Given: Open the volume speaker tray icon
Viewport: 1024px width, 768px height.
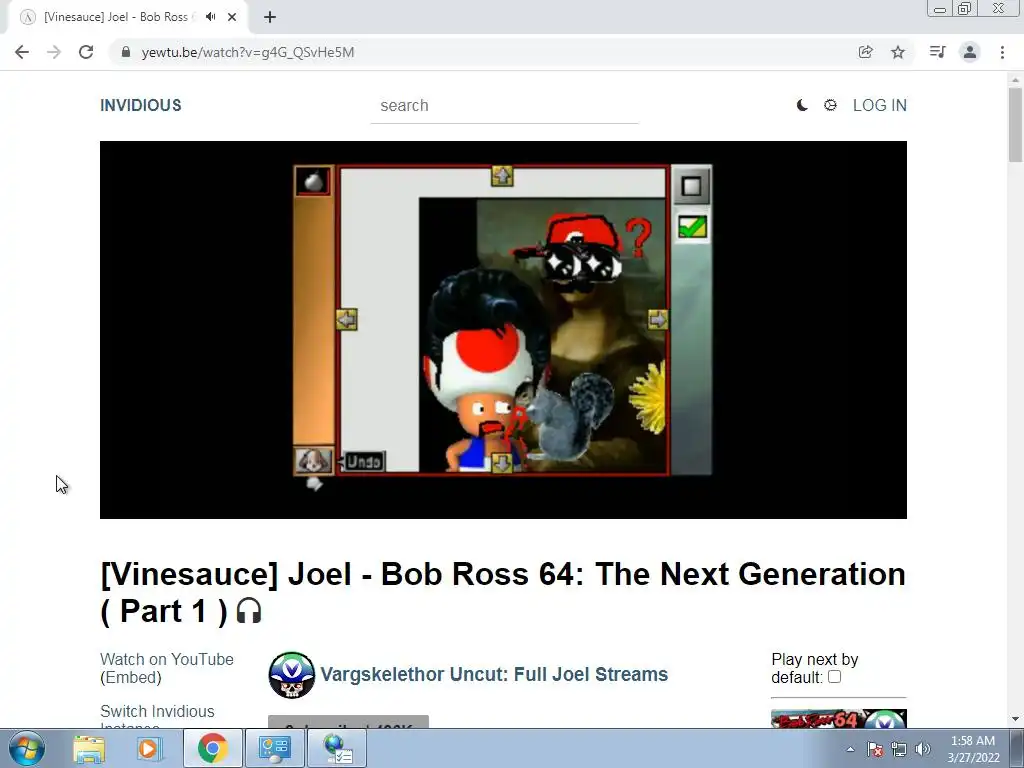Looking at the screenshot, I should [x=923, y=749].
